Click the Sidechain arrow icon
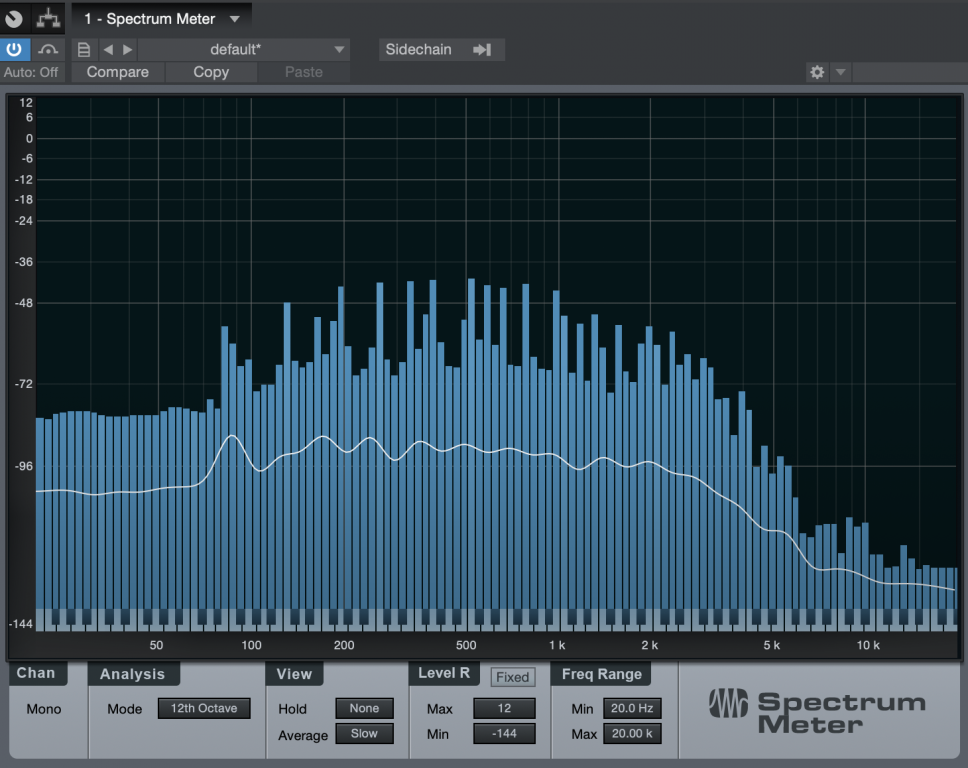The width and height of the screenshot is (968, 768). [x=482, y=50]
